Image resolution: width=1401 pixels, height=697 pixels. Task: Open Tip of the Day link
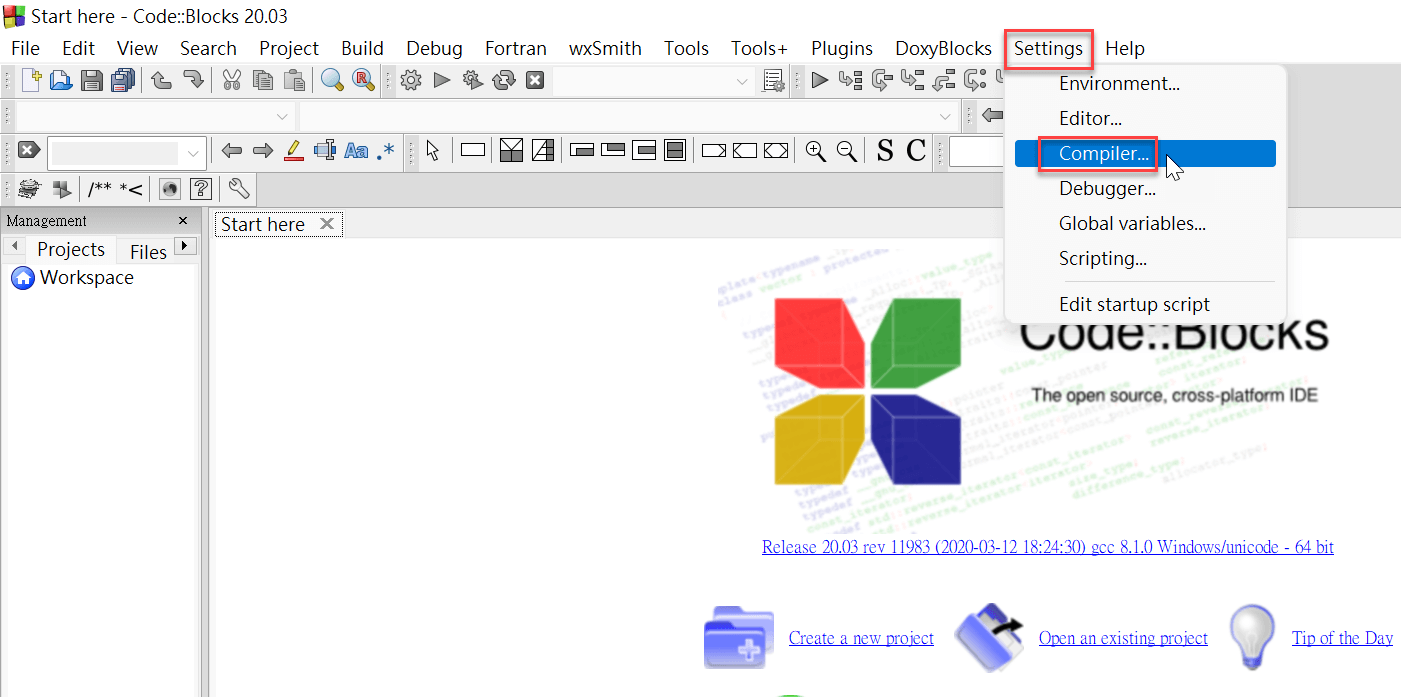tap(1342, 638)
